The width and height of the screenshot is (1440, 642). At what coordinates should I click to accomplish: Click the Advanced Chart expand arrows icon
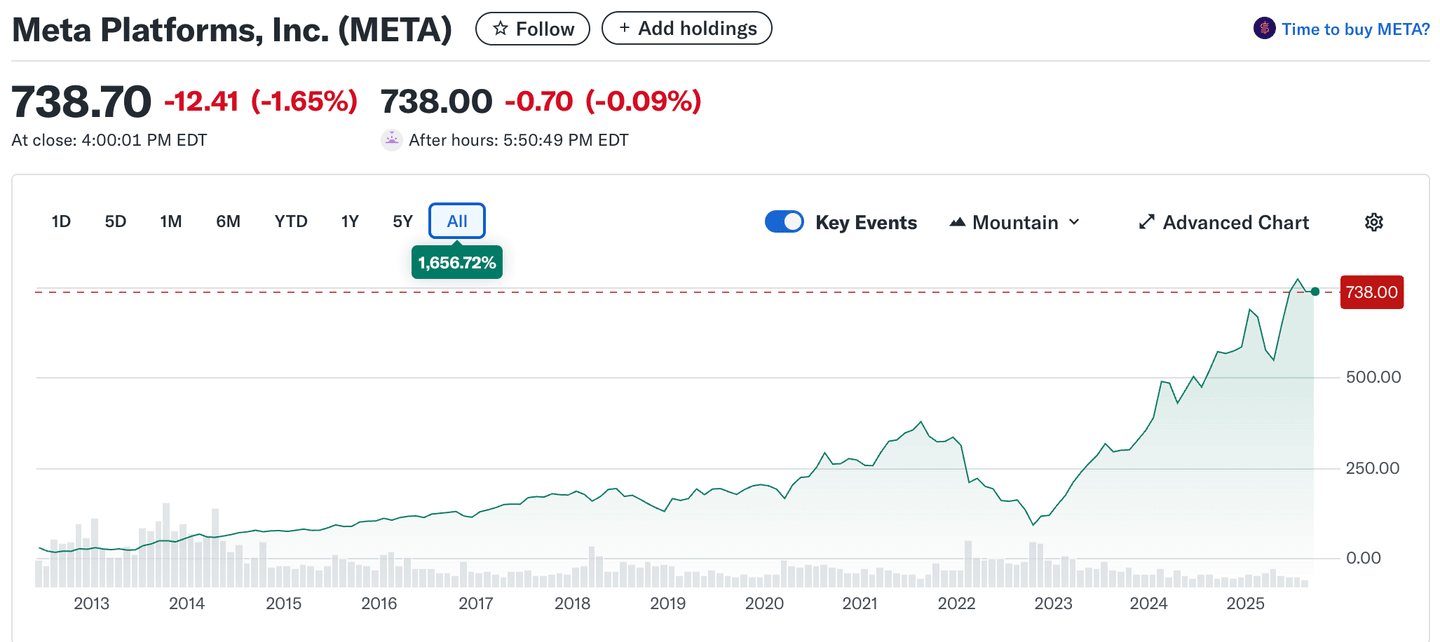pyautogui.click(x=1147, y=222)
